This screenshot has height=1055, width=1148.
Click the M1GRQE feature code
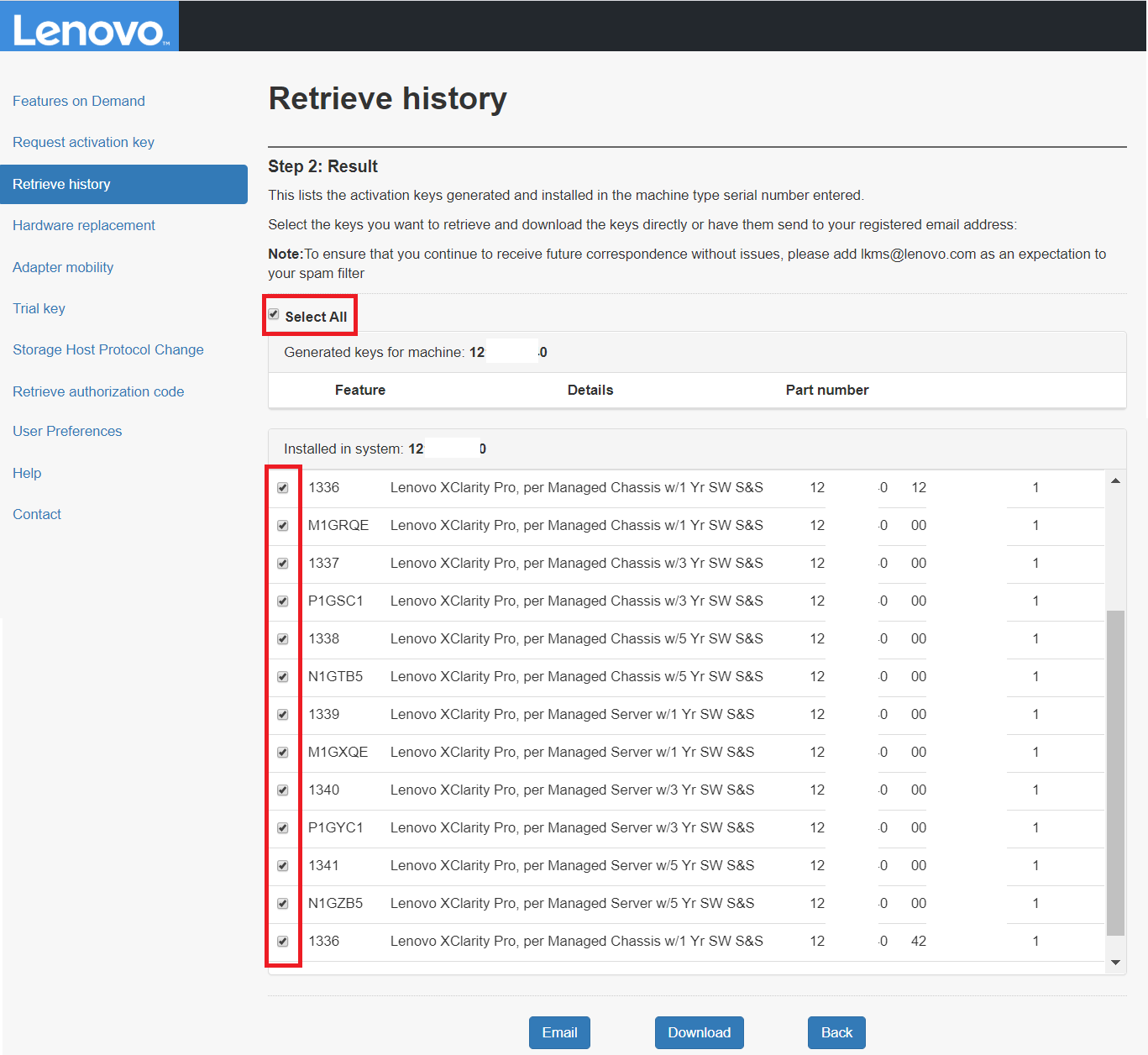coord(338,525)
